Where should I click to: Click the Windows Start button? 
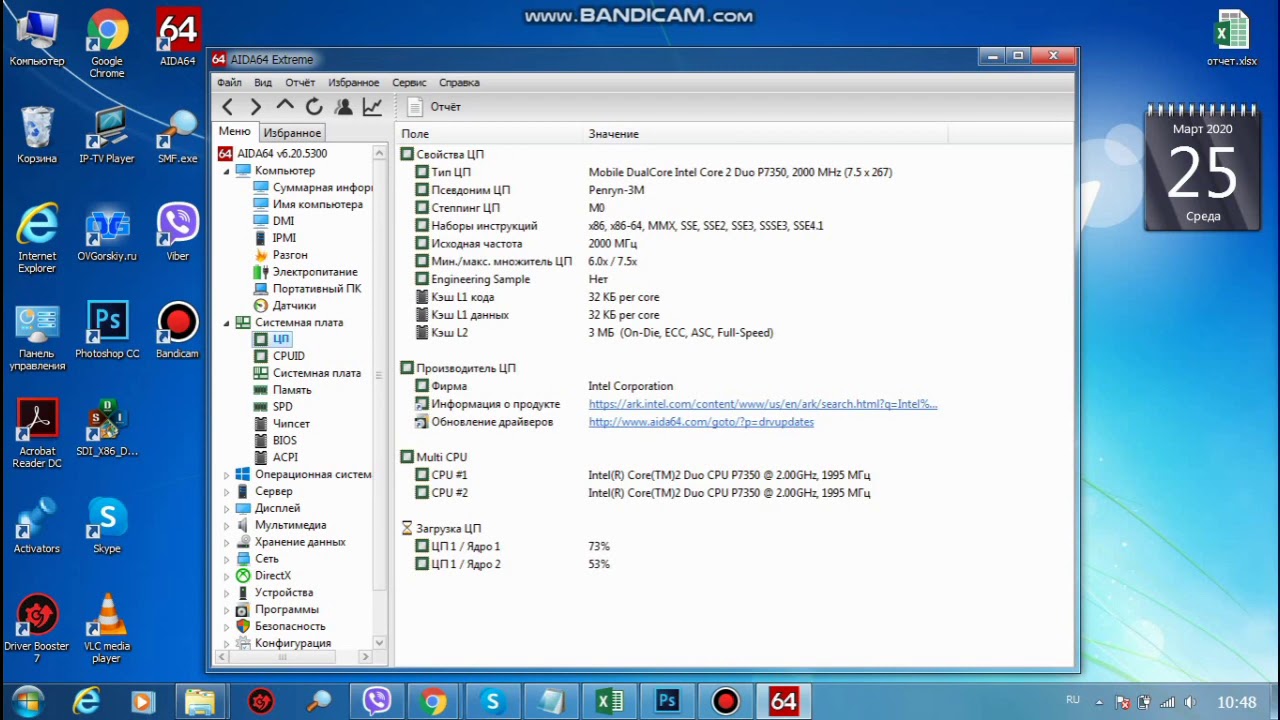29,702
